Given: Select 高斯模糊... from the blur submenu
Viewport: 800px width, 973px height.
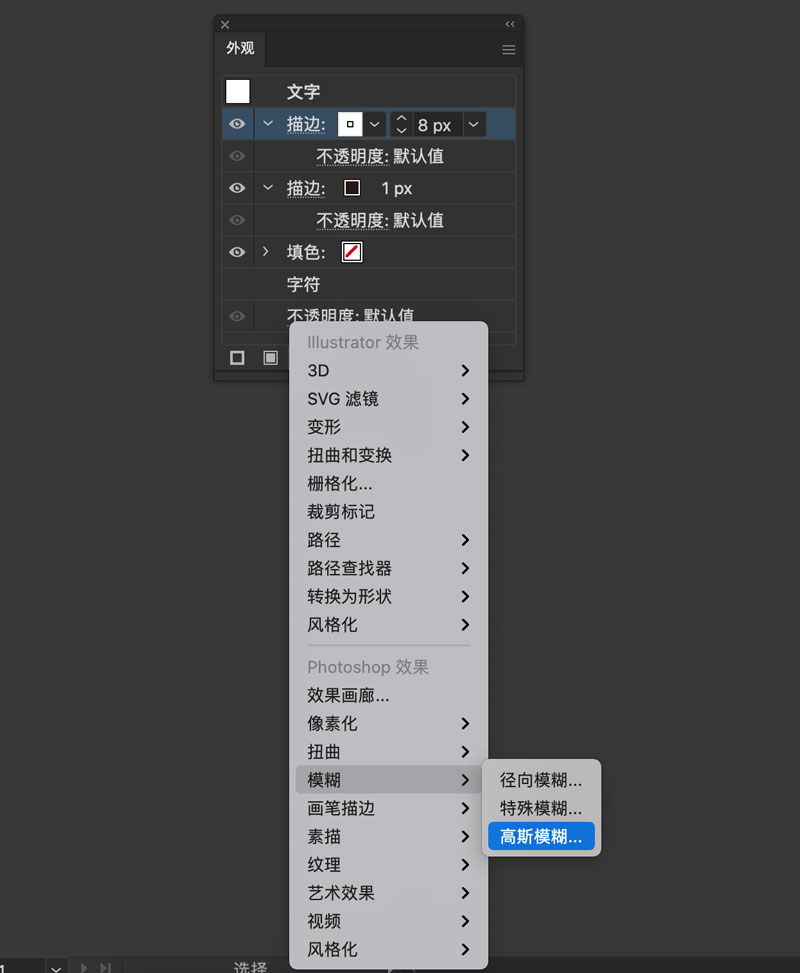Looking at the screenshot, I should (x=540, y=837).
